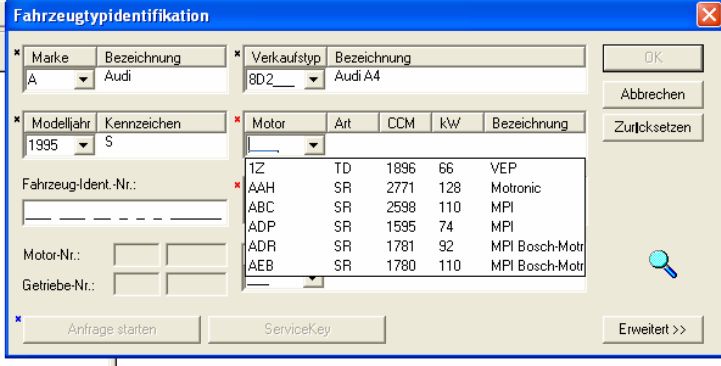
Task: Pick the ADP 1595 engine option
Action: click(x=415, y=227)
